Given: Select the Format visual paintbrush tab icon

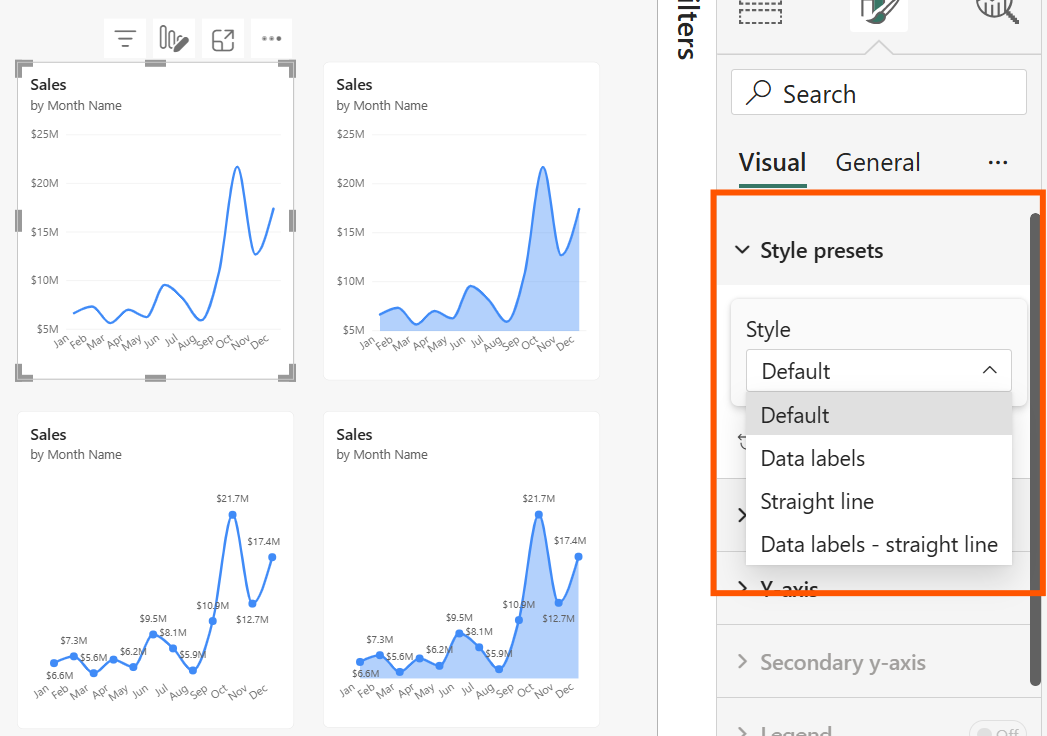Looking at the screenshot, I should (x=879, y=12).
